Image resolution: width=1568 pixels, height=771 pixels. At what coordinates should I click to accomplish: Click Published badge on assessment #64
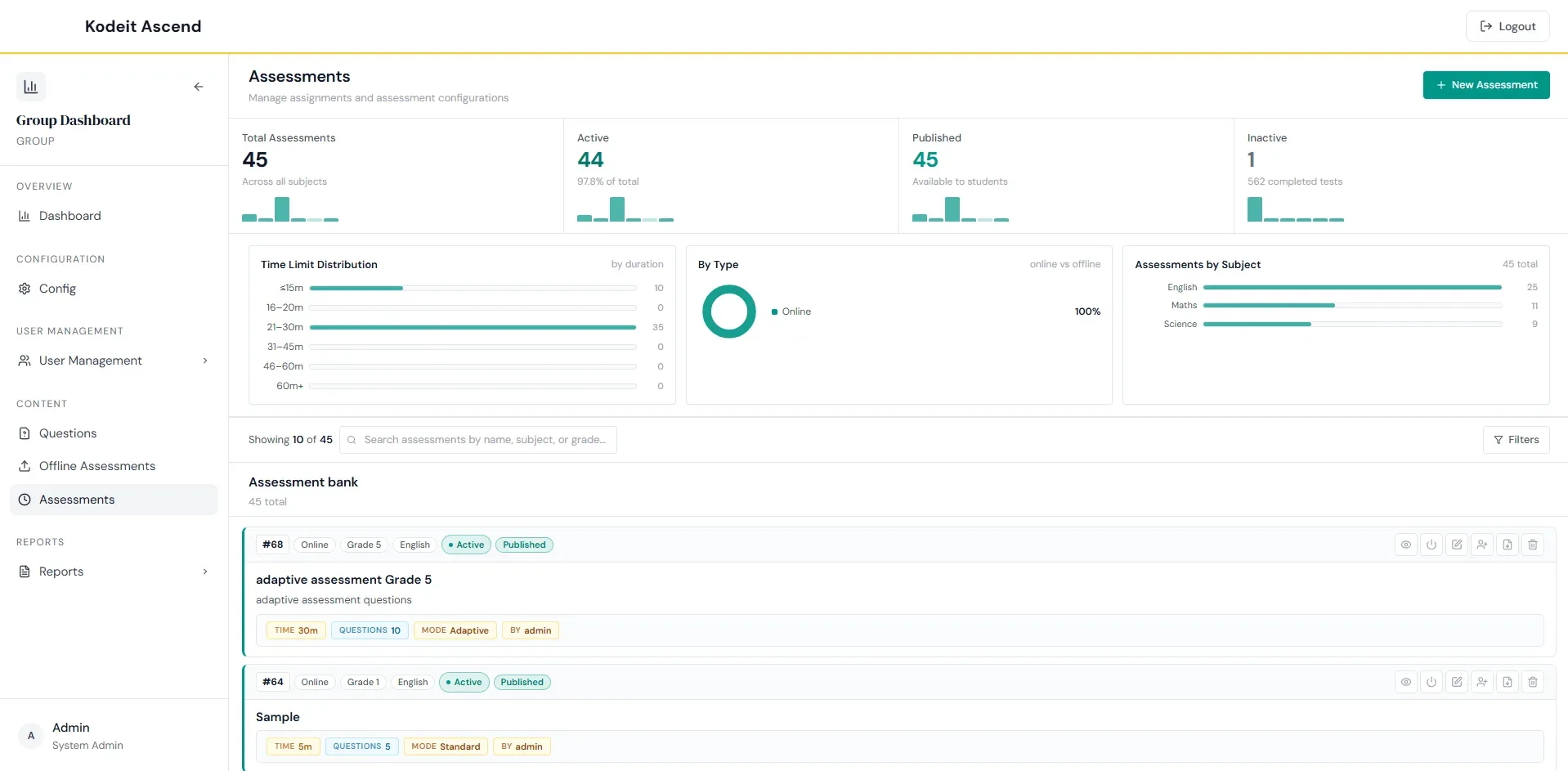coord(522,682)
